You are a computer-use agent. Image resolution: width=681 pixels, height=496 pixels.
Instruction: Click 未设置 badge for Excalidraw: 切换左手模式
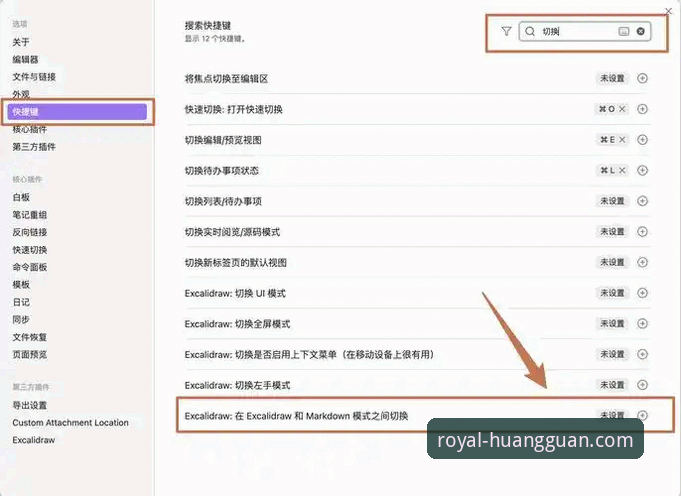(x=612, y=385)
